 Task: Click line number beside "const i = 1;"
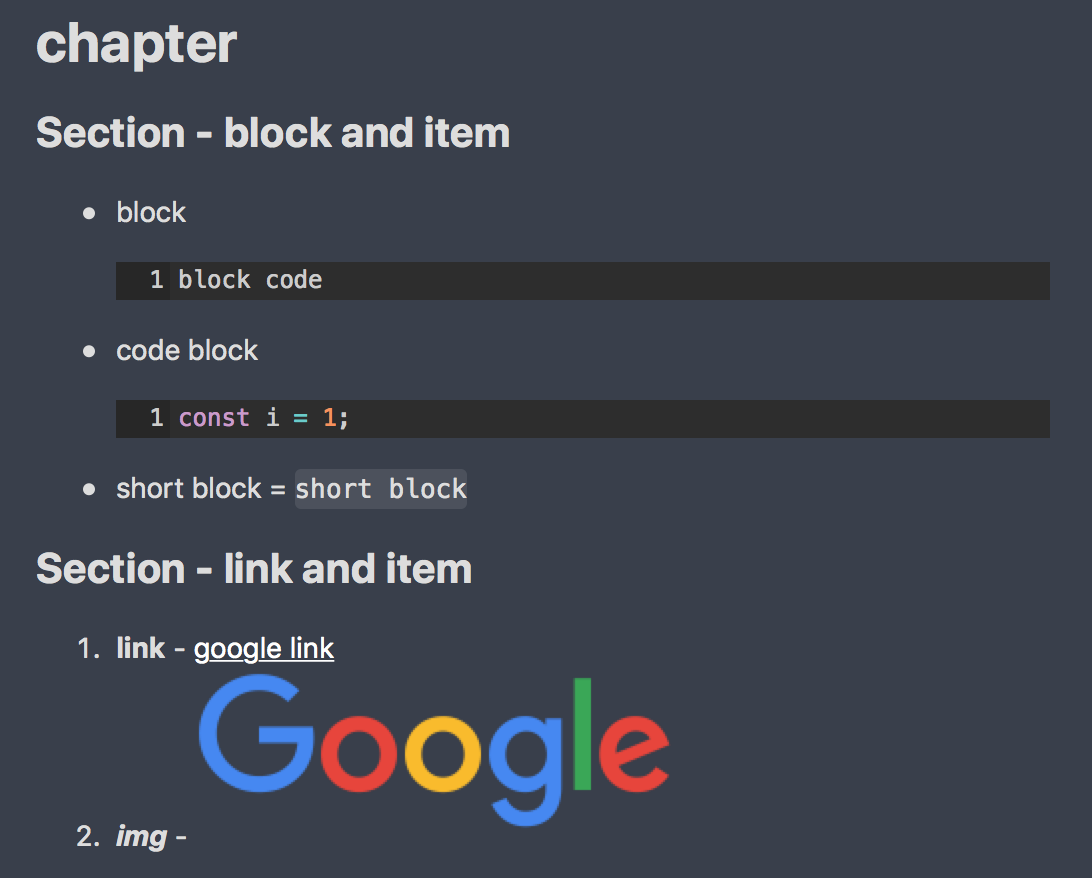157,418
